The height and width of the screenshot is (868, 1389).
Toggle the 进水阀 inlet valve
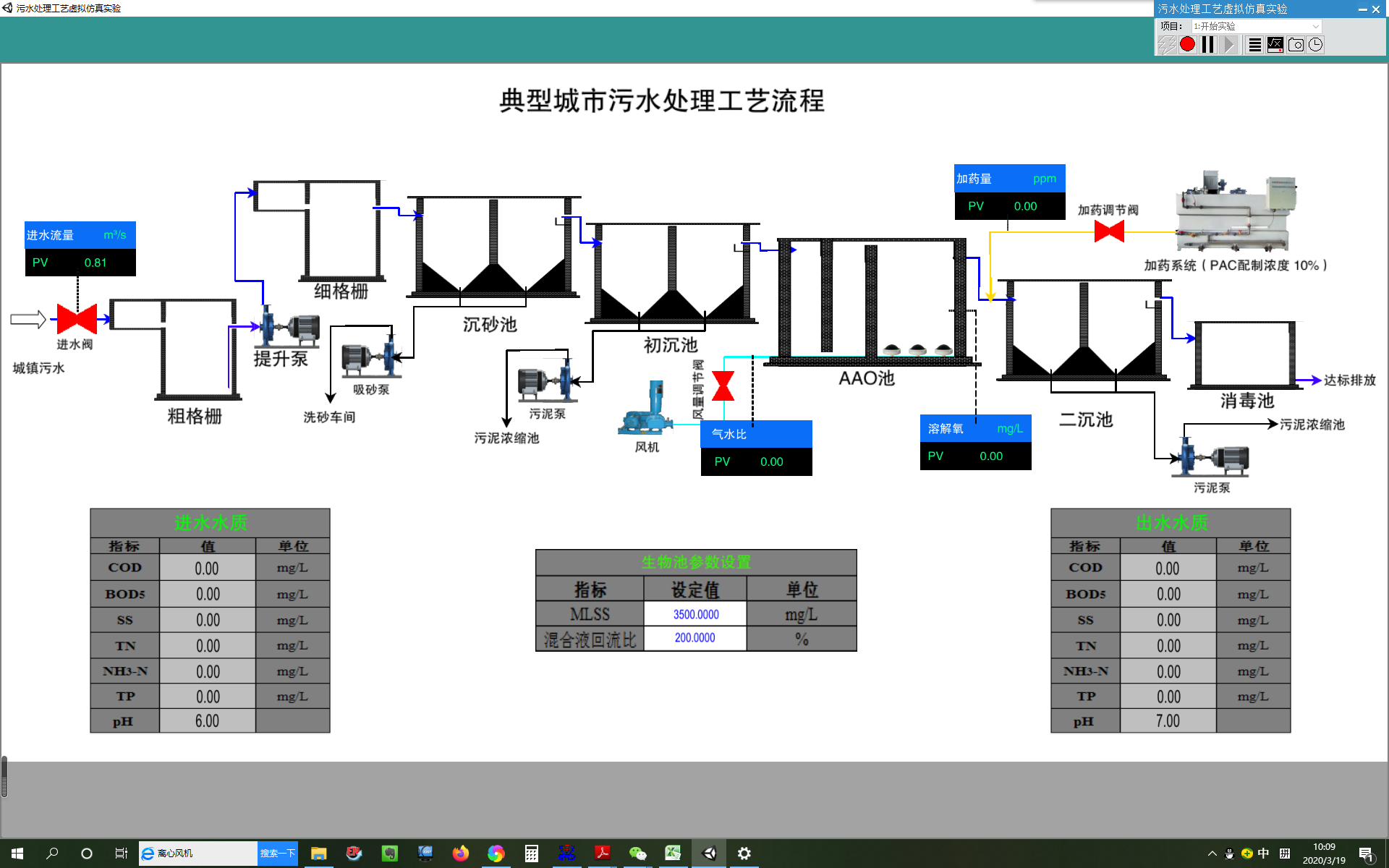coord(77,319)
